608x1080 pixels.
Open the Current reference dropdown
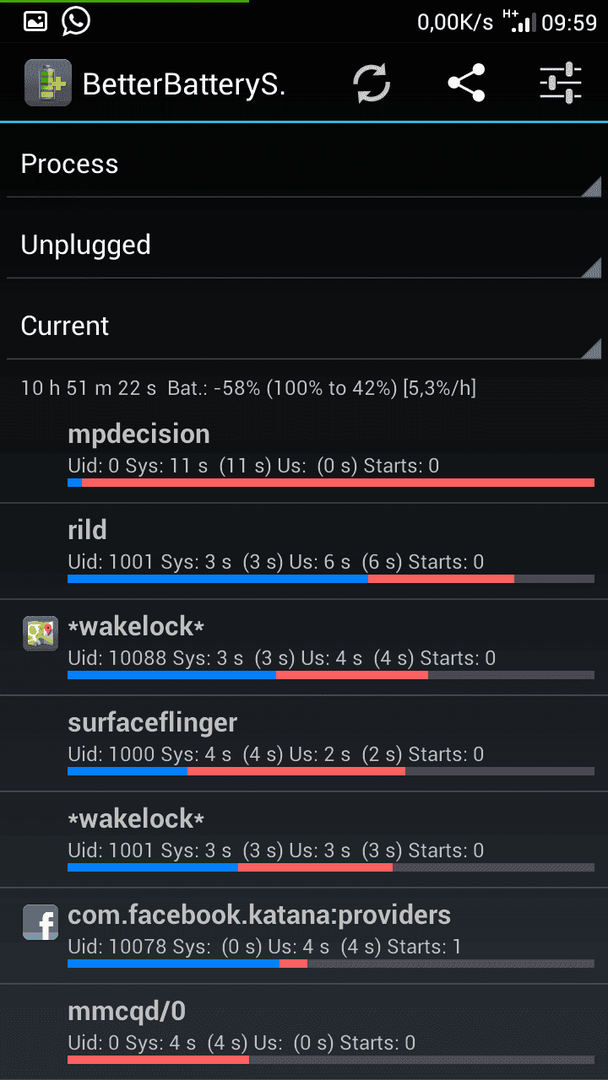pyautogui.click(x=304, y=326)
